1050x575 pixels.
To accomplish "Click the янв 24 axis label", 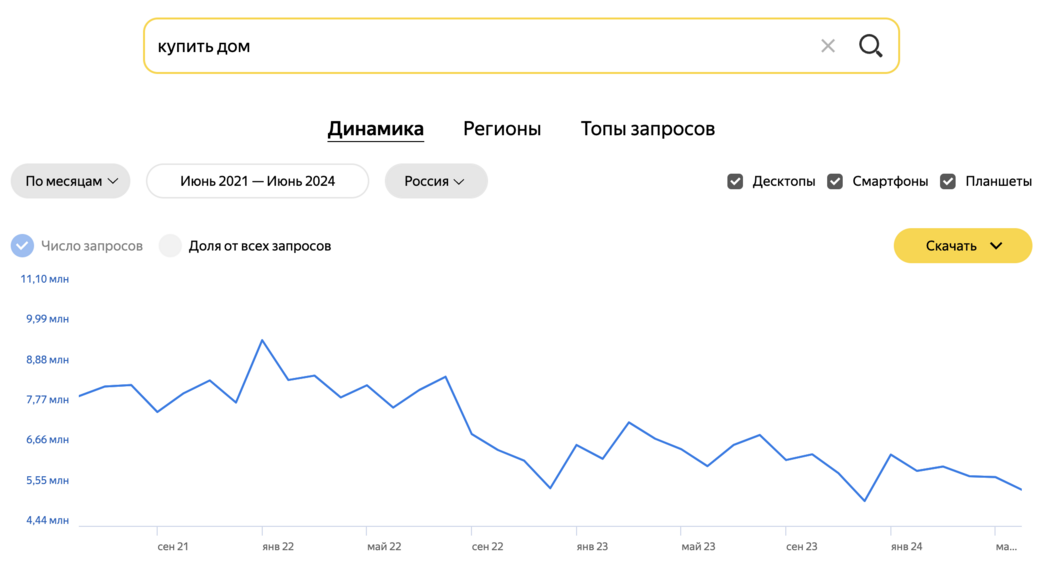I will tap(907, 547).
